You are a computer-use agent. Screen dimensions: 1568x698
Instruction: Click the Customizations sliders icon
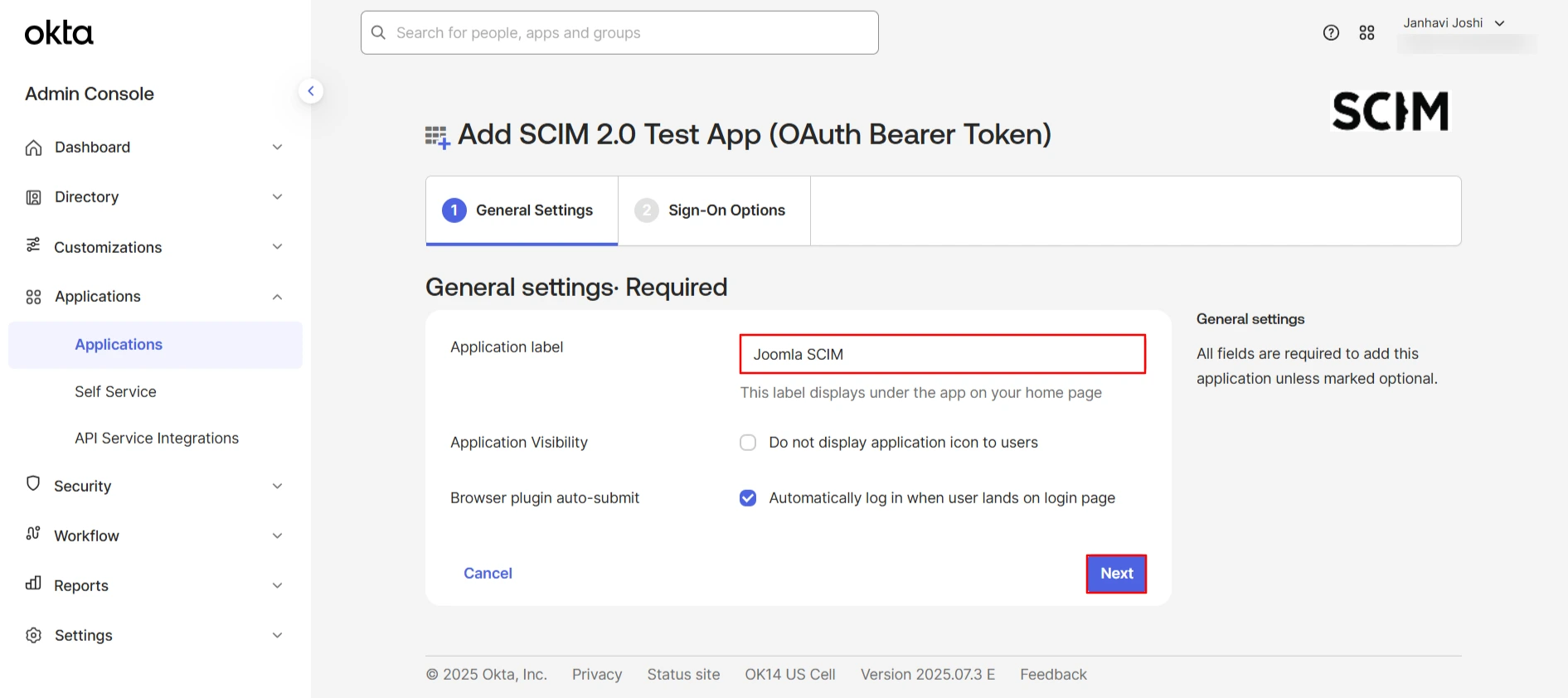point(33,245)
